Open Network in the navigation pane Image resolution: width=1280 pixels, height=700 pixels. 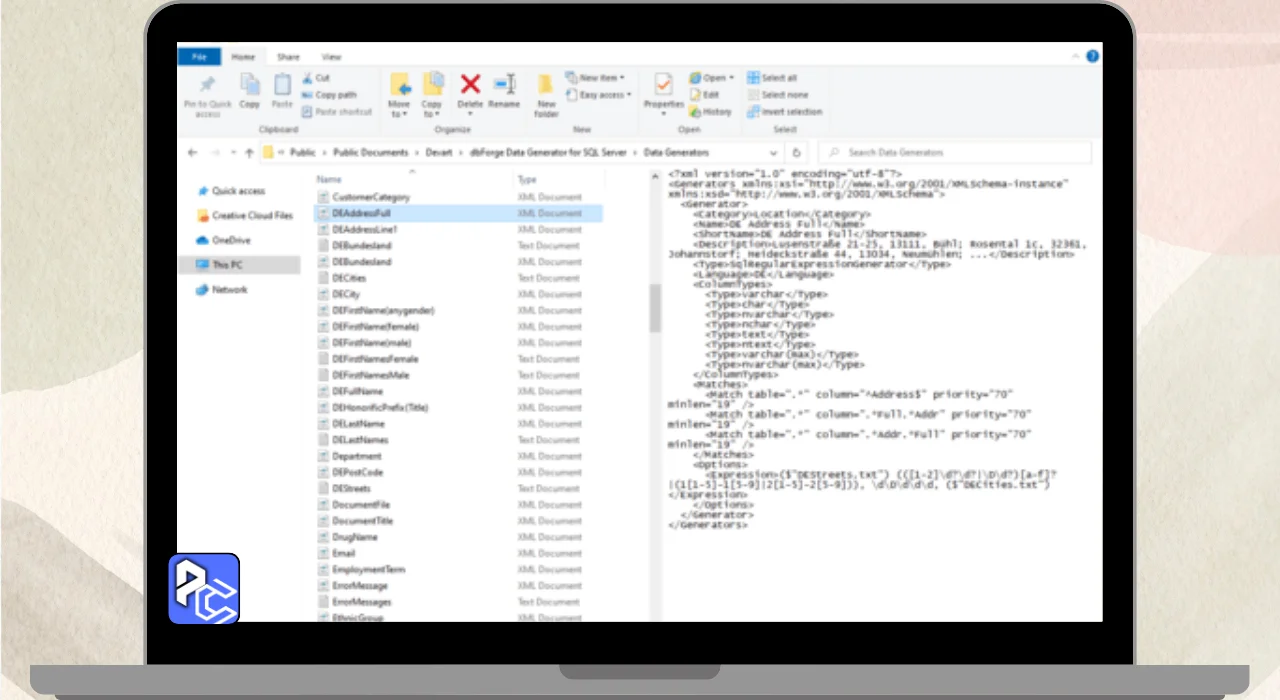tap(222, 289)
